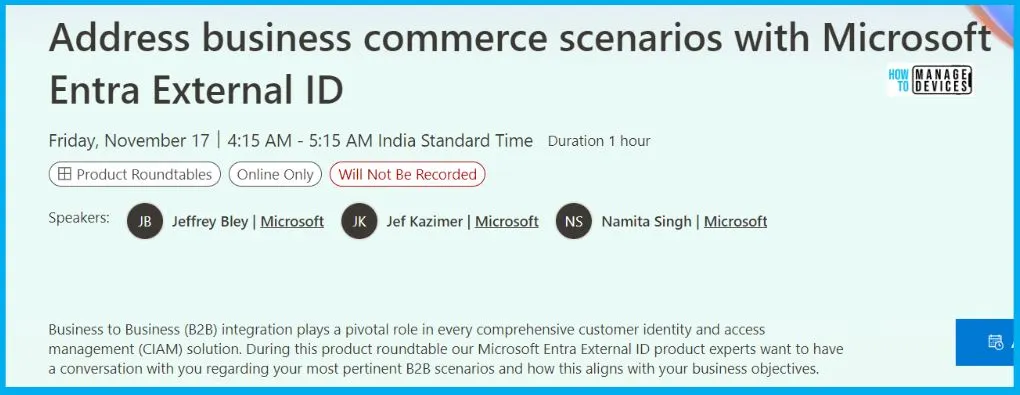Click the JB avatar for Jeffrey Bley
The image size is (1020, 395).
[x=145, y=221]
